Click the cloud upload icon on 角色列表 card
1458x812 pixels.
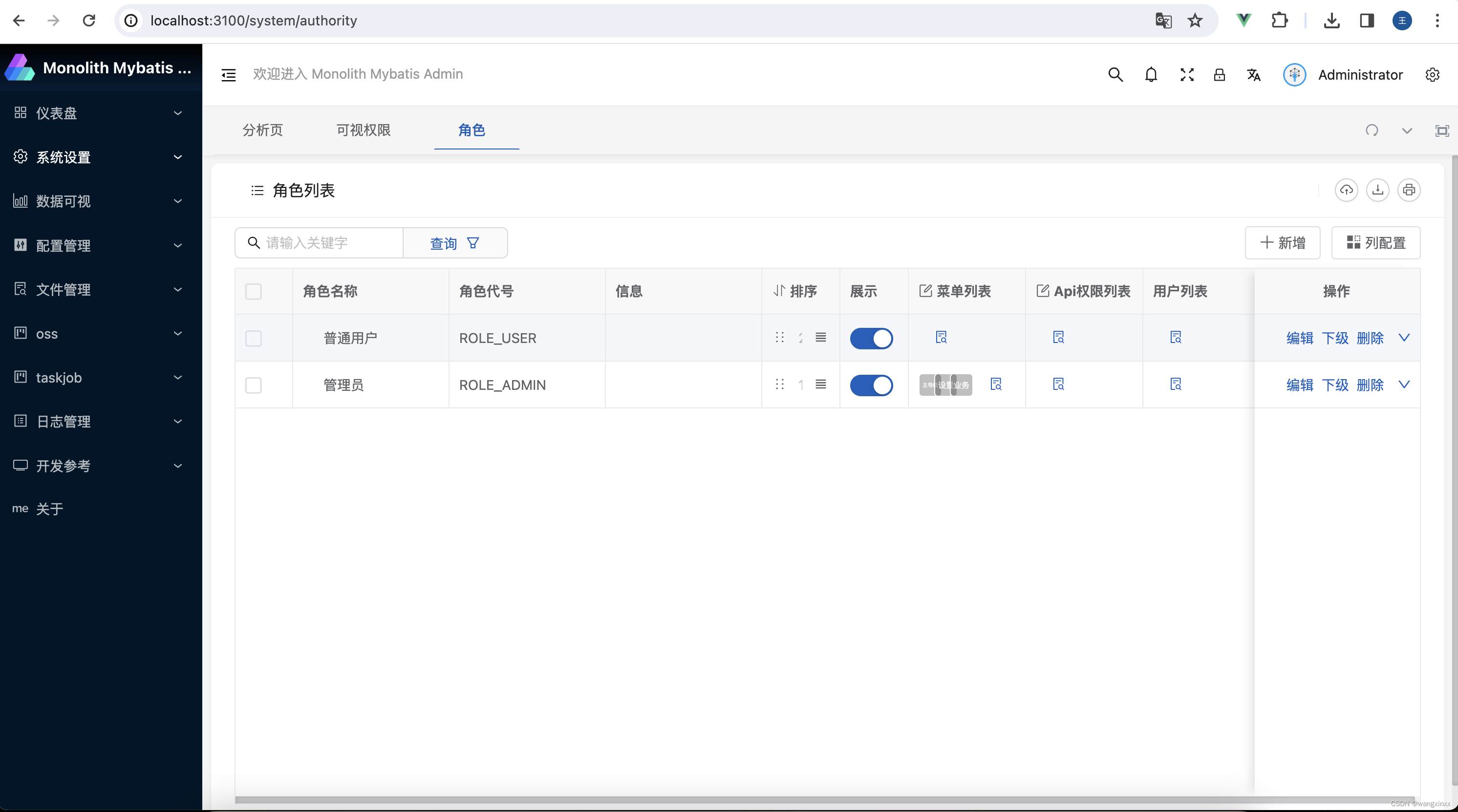pos(1347,190)
